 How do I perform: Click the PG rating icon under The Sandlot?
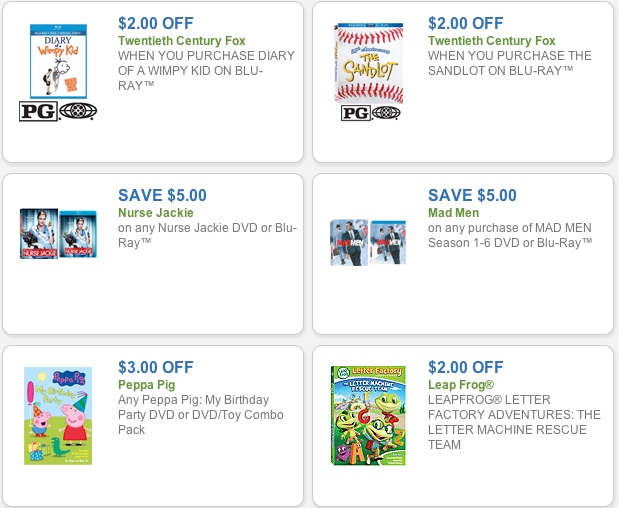[x=355, y=113]
